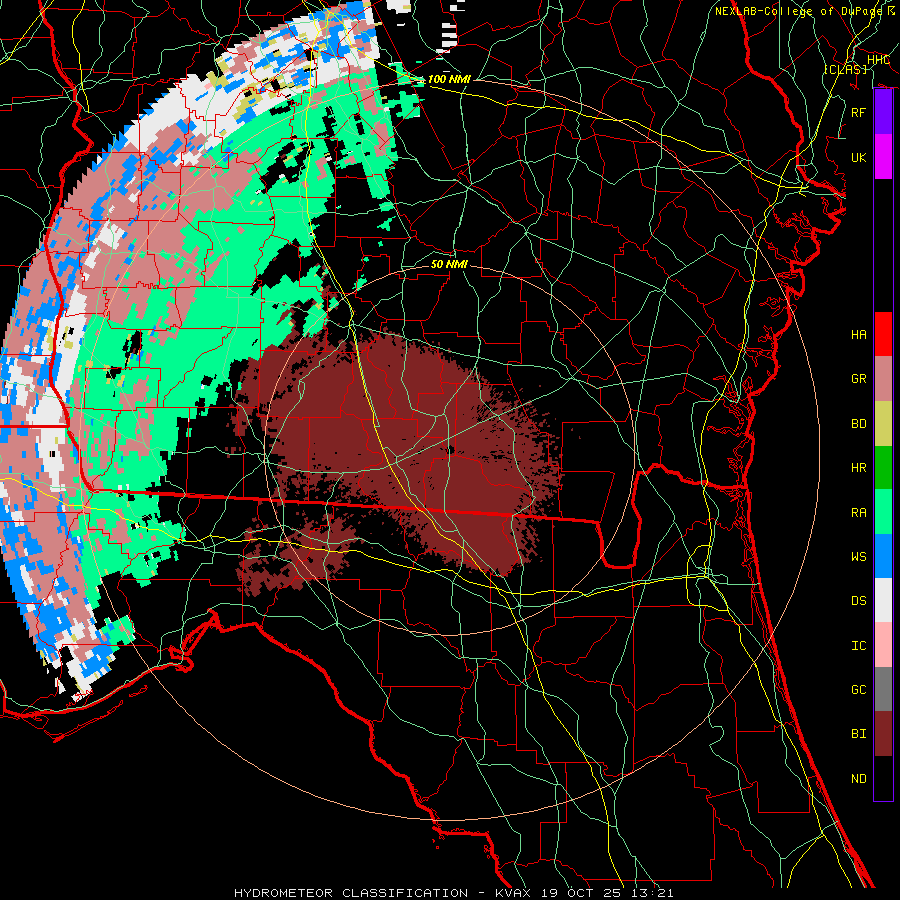Image resolution: width=900 pixels, height=900 pixels.
Task: Click the 50 NMI range ring label
Action: click(449, 264)
